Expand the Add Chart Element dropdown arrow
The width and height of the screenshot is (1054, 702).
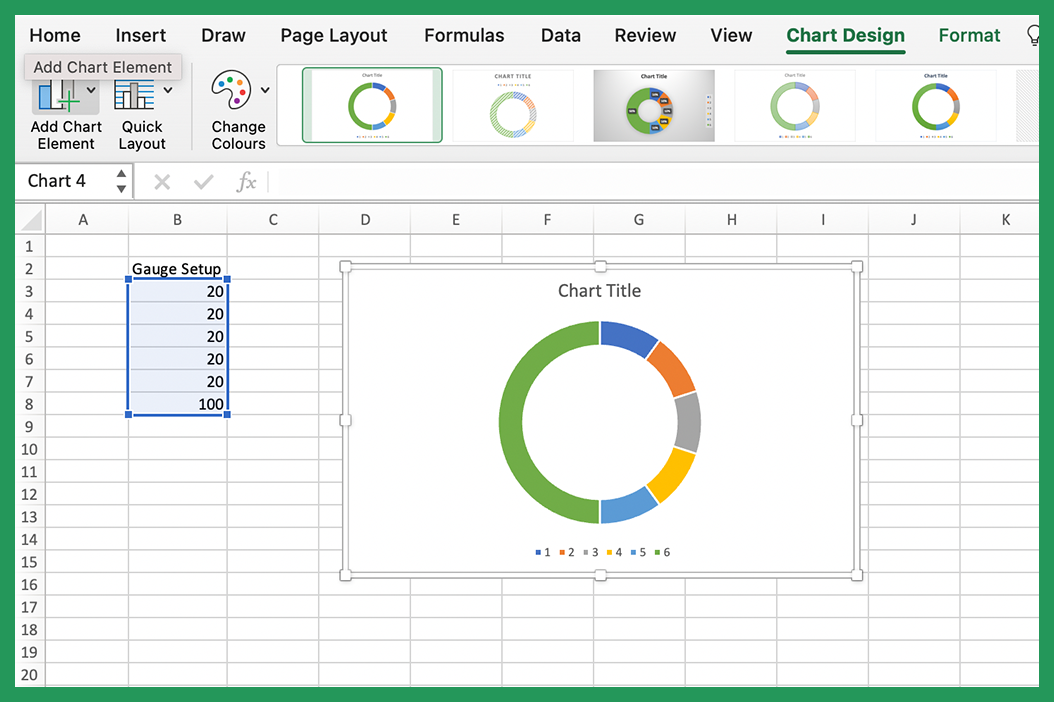[x=89, y=89]
